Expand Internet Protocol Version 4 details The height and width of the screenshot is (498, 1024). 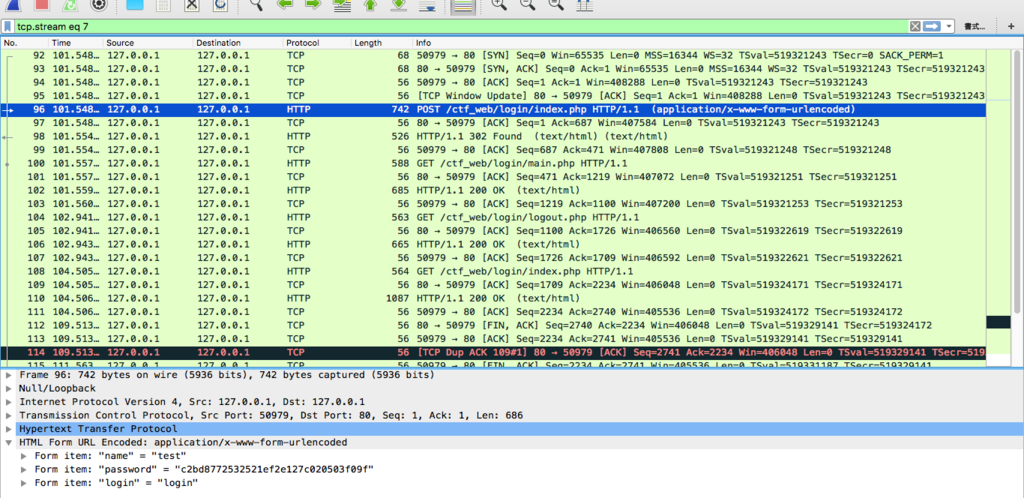[x=9, y=402]
